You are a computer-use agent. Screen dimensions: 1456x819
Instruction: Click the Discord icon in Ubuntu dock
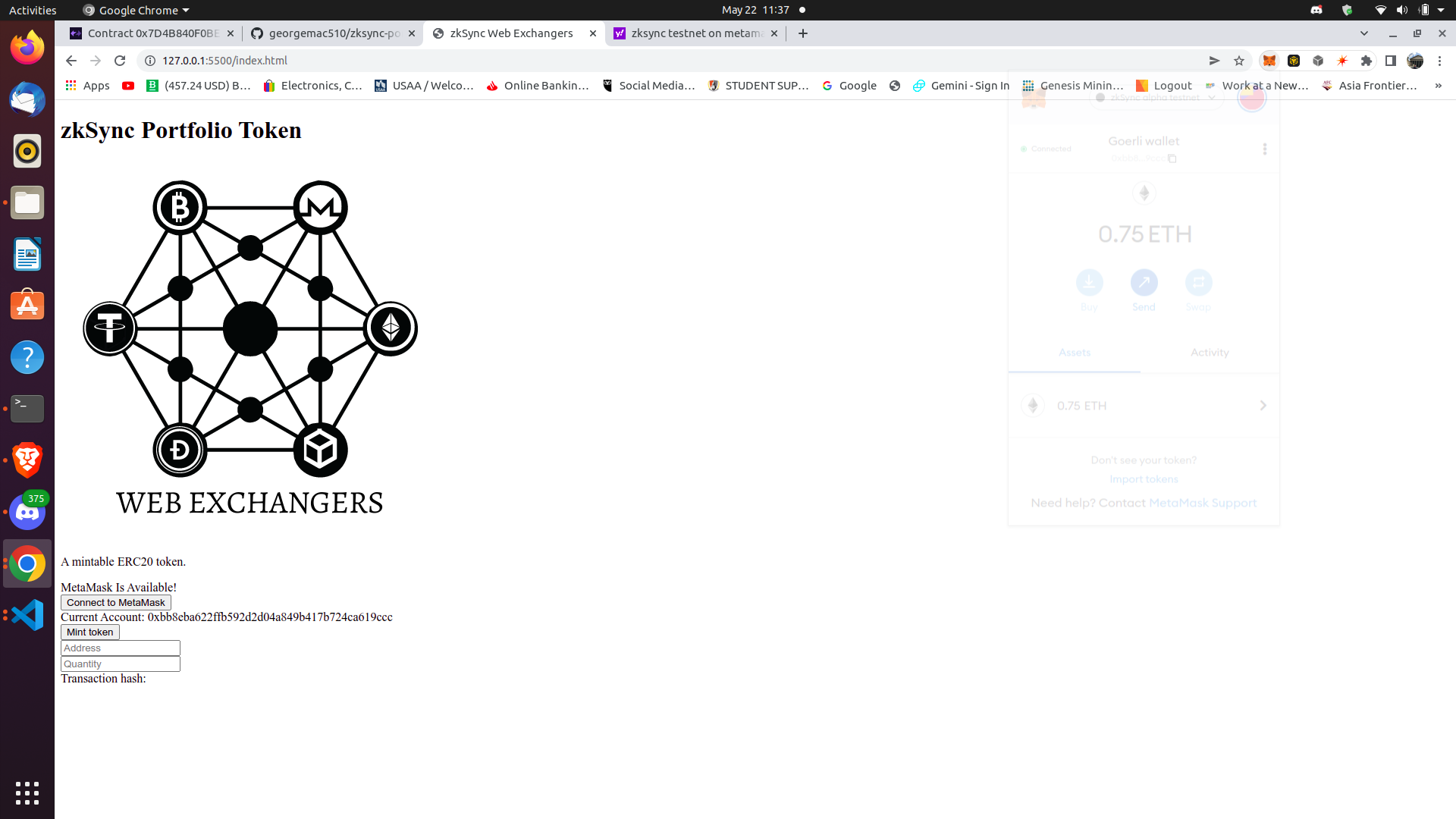pyautogui.click(x=27, y=512)
